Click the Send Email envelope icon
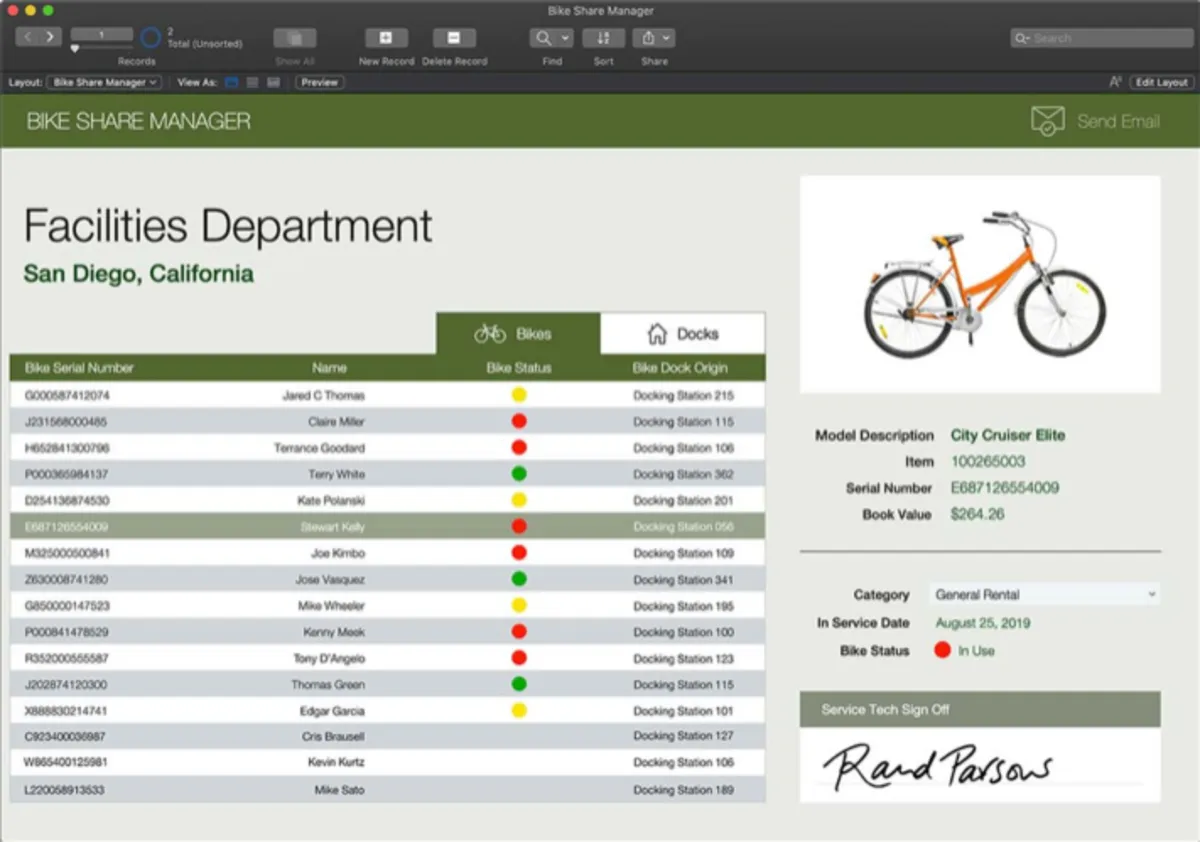1200x842 pixels. click(x=1047, y=121)
